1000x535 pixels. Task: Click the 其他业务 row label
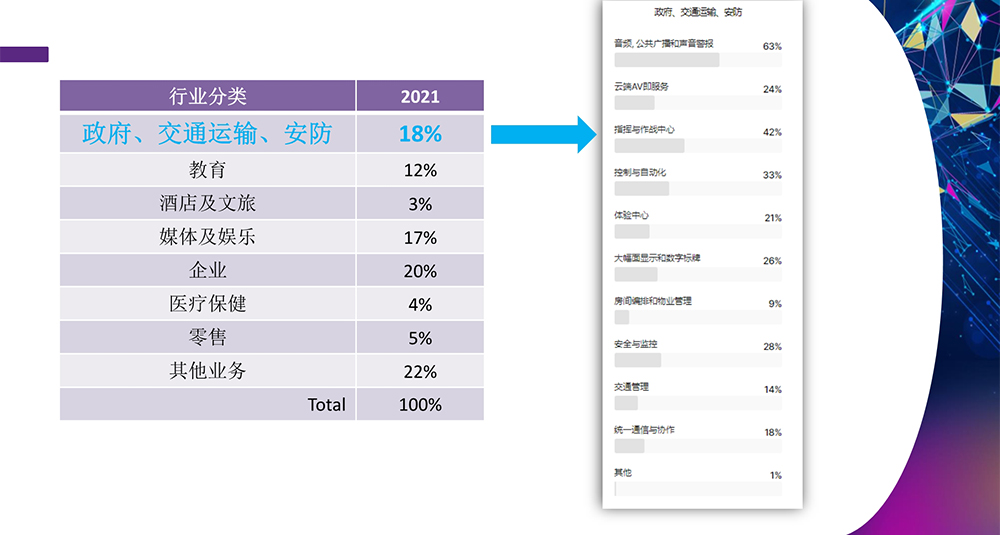(x=208, y=371)
